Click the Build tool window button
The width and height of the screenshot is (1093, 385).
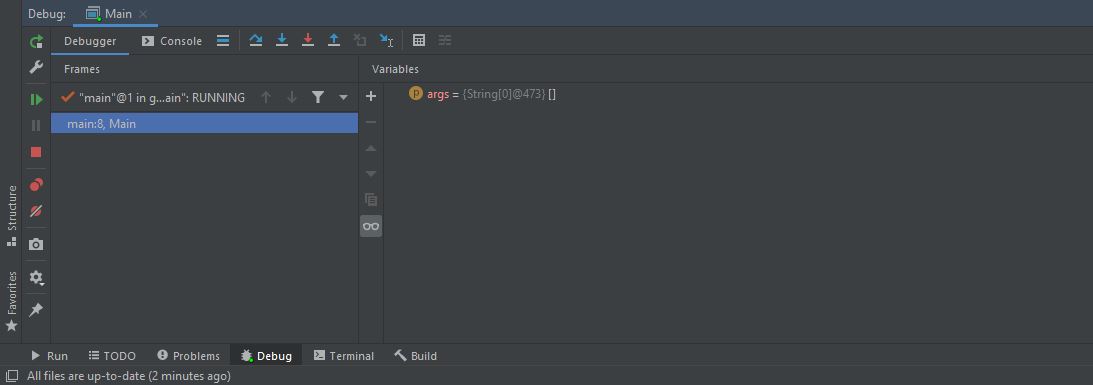click(x=415, y=356)
